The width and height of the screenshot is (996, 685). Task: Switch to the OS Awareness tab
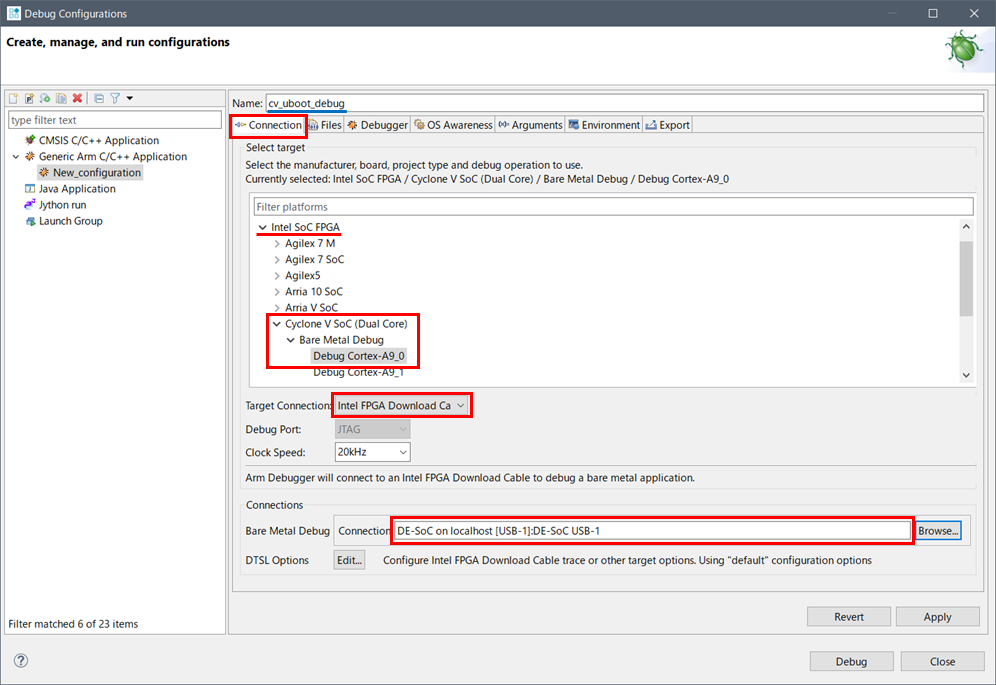[452, 125]
